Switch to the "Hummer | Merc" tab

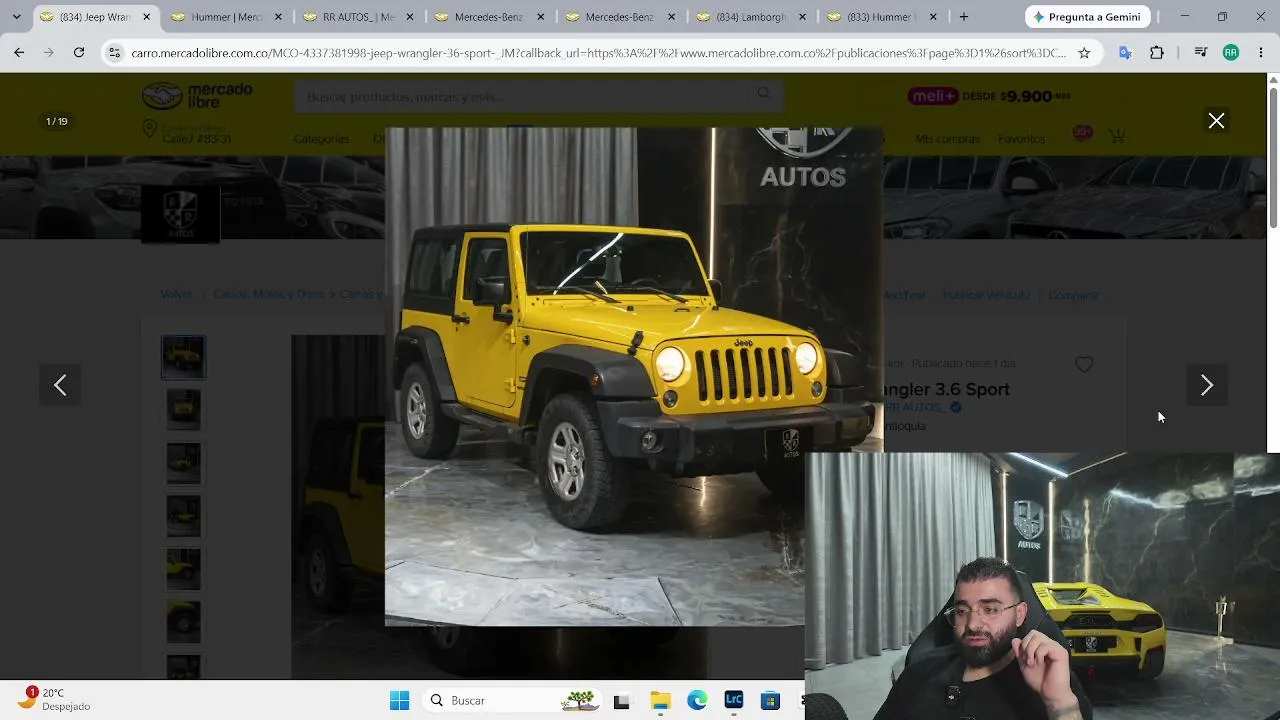227,17
